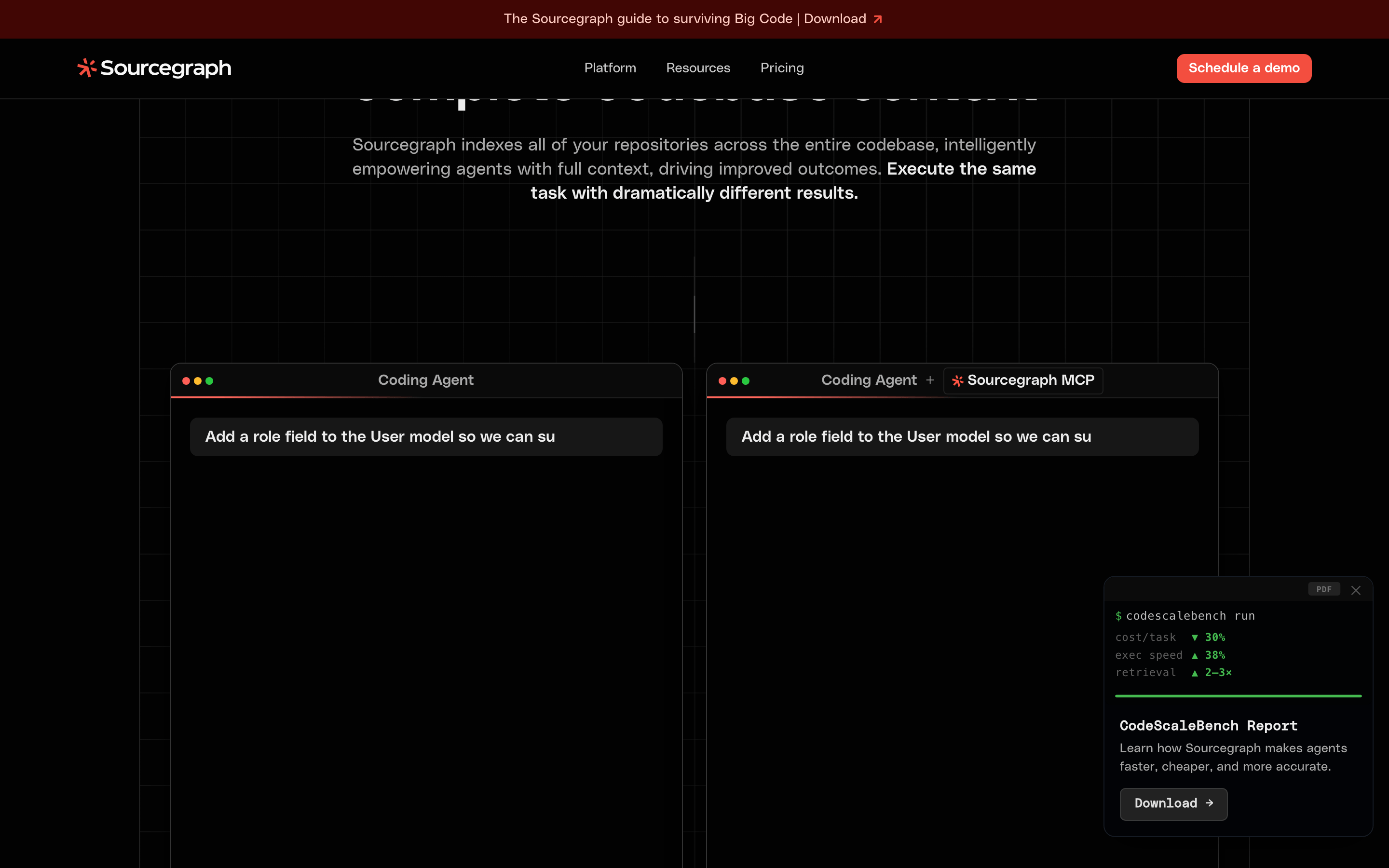This screenshot has width=1389, height=868.
Task: Click the plus sign next to Coding Agent
Action: pos(930,380)
